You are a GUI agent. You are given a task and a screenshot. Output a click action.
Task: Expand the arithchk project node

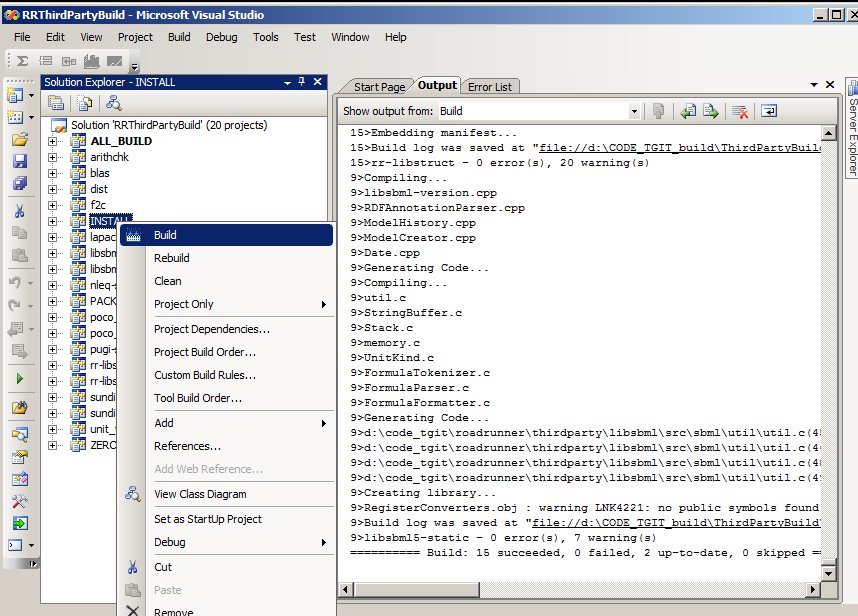point(53,157)
